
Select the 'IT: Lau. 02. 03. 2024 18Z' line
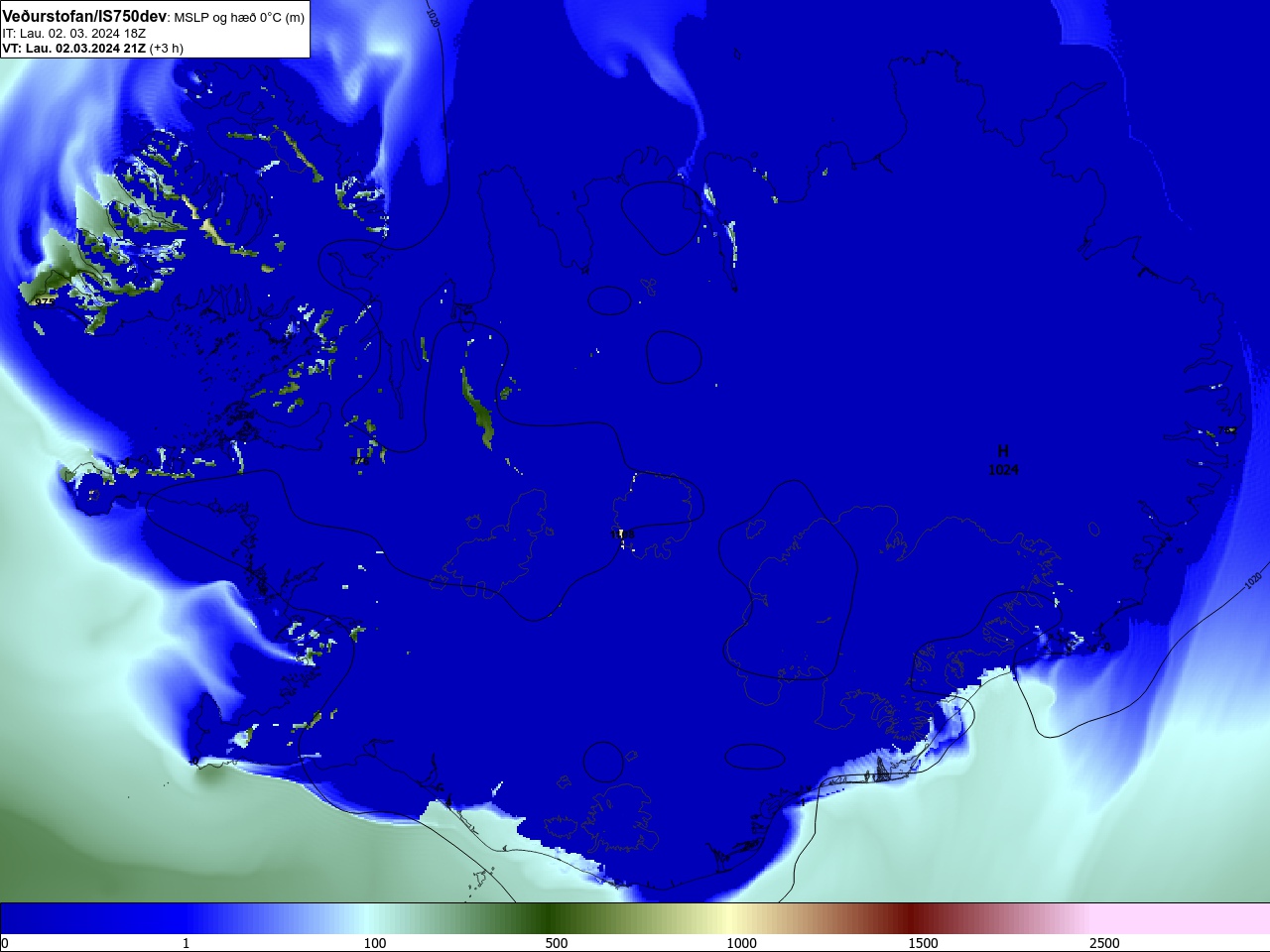tap(74, 34)
